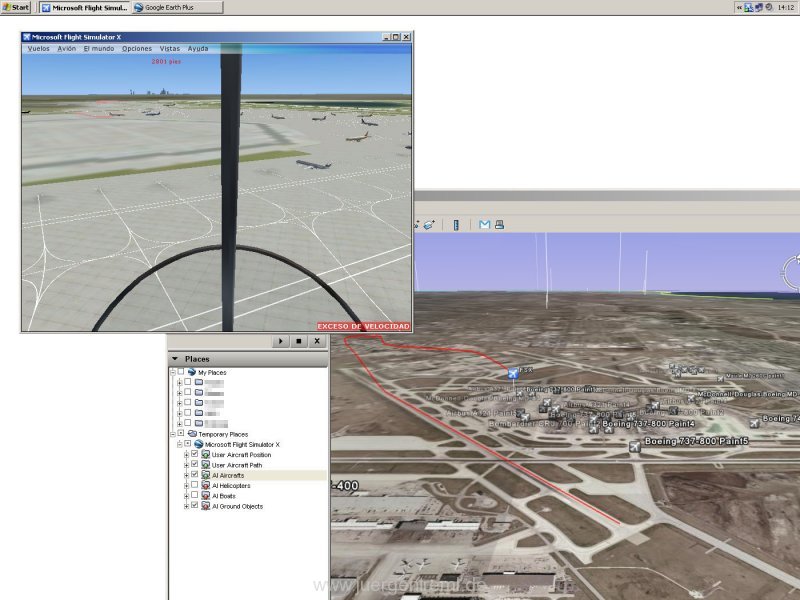Open the Avión menu
Screen dimensions: 800x600
click(66, 48)
